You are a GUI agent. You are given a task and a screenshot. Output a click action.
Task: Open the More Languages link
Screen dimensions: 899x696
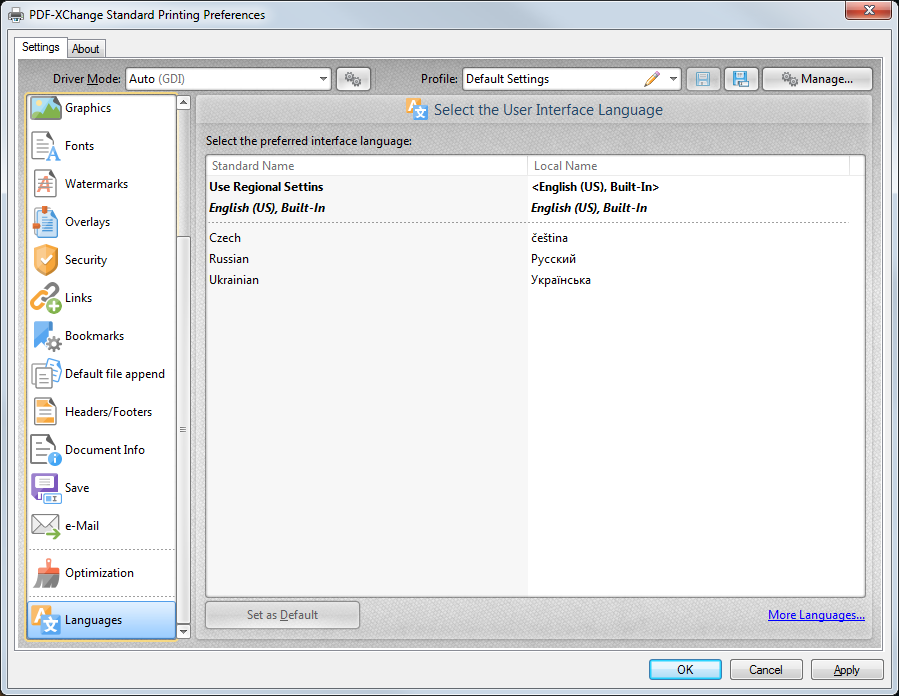point(816,615)
